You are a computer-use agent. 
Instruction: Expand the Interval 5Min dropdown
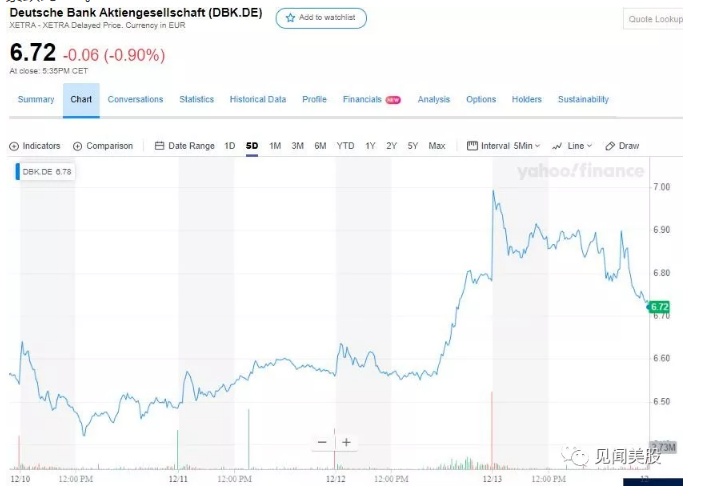pyautogui.click(x=505, y=146)
